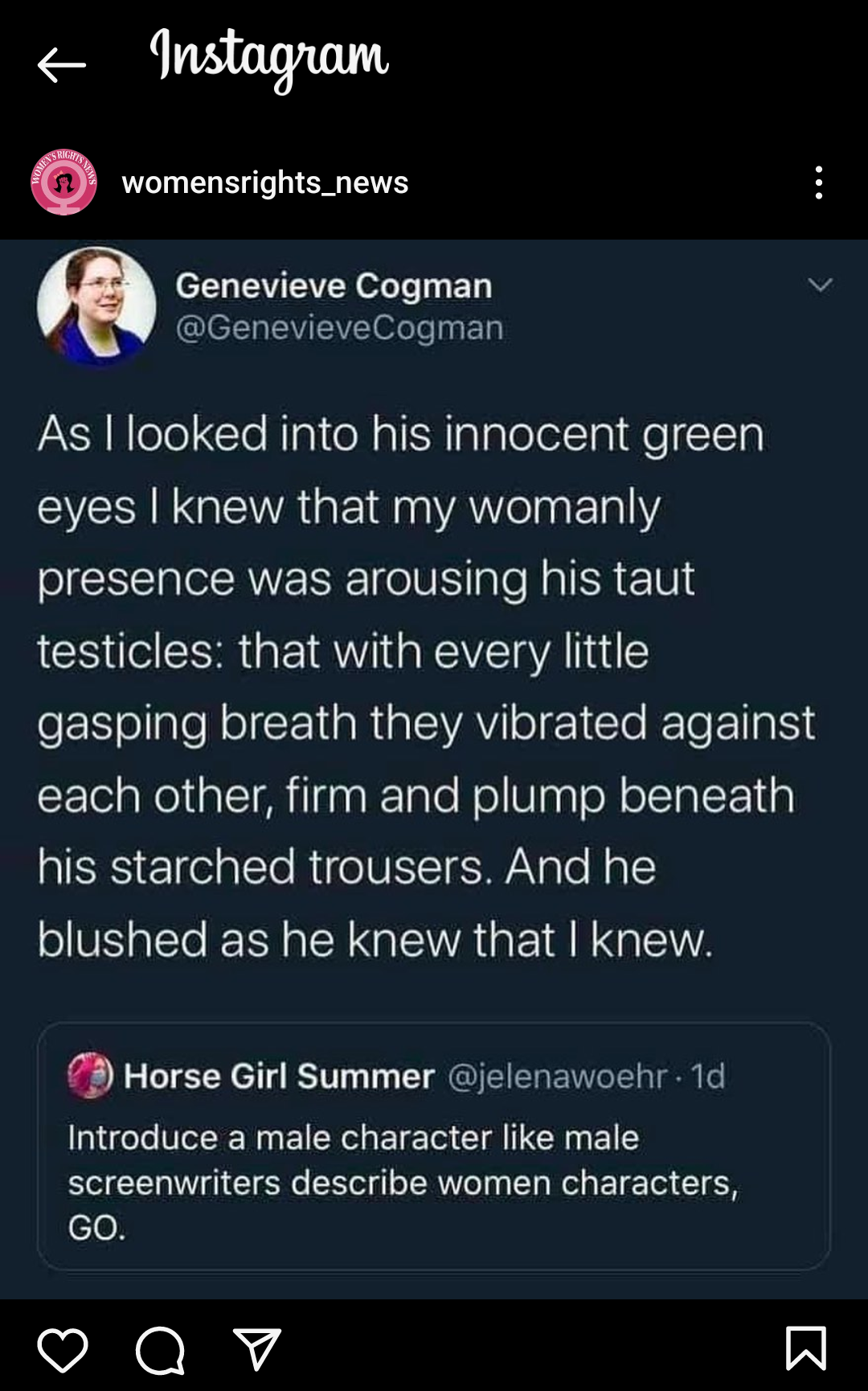The height and width of the screenshot is (1391, 868).
Task: Save the post with the bookmark icon
Action: (805, 1348)
